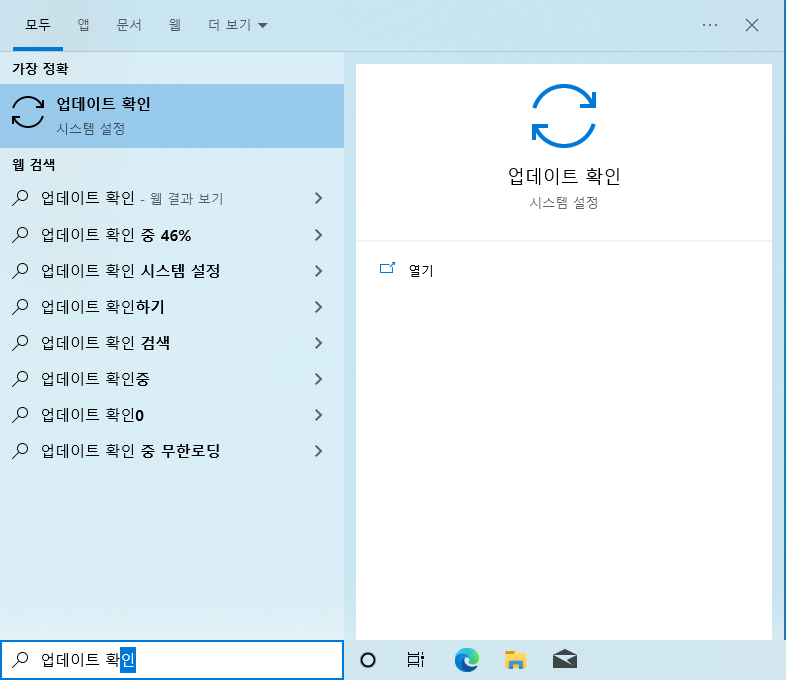The width and height of the screenshot is (786, 680).
Task: Select 업데이트 확인 - 웹 결과 보기 suggestion
Action: pyautogui.click(x=172, y=198)
